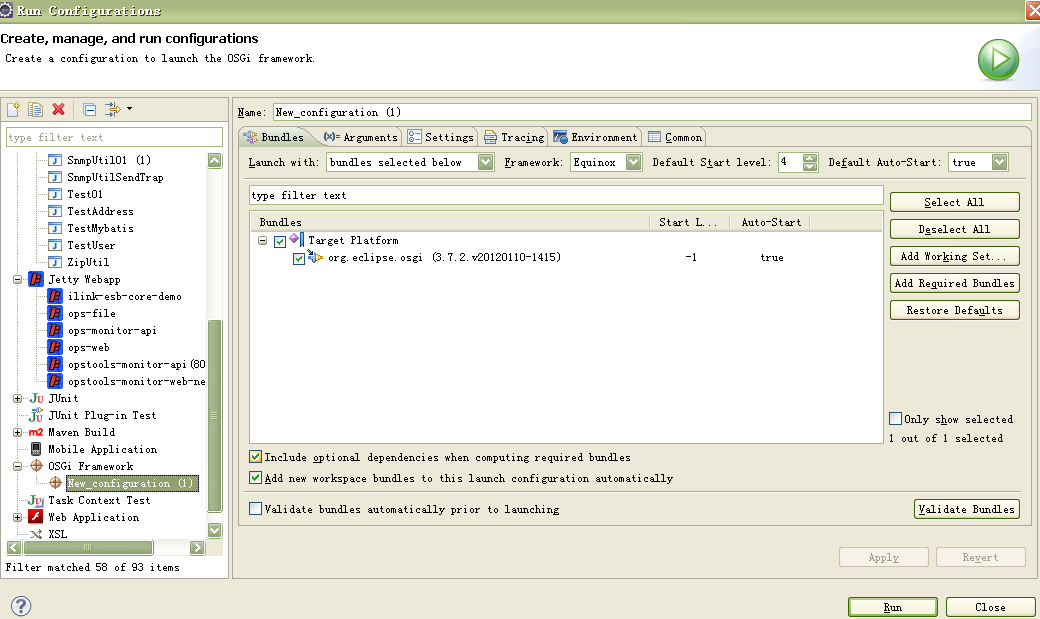Open the Launch with dropdown

[x=486, y=162]
